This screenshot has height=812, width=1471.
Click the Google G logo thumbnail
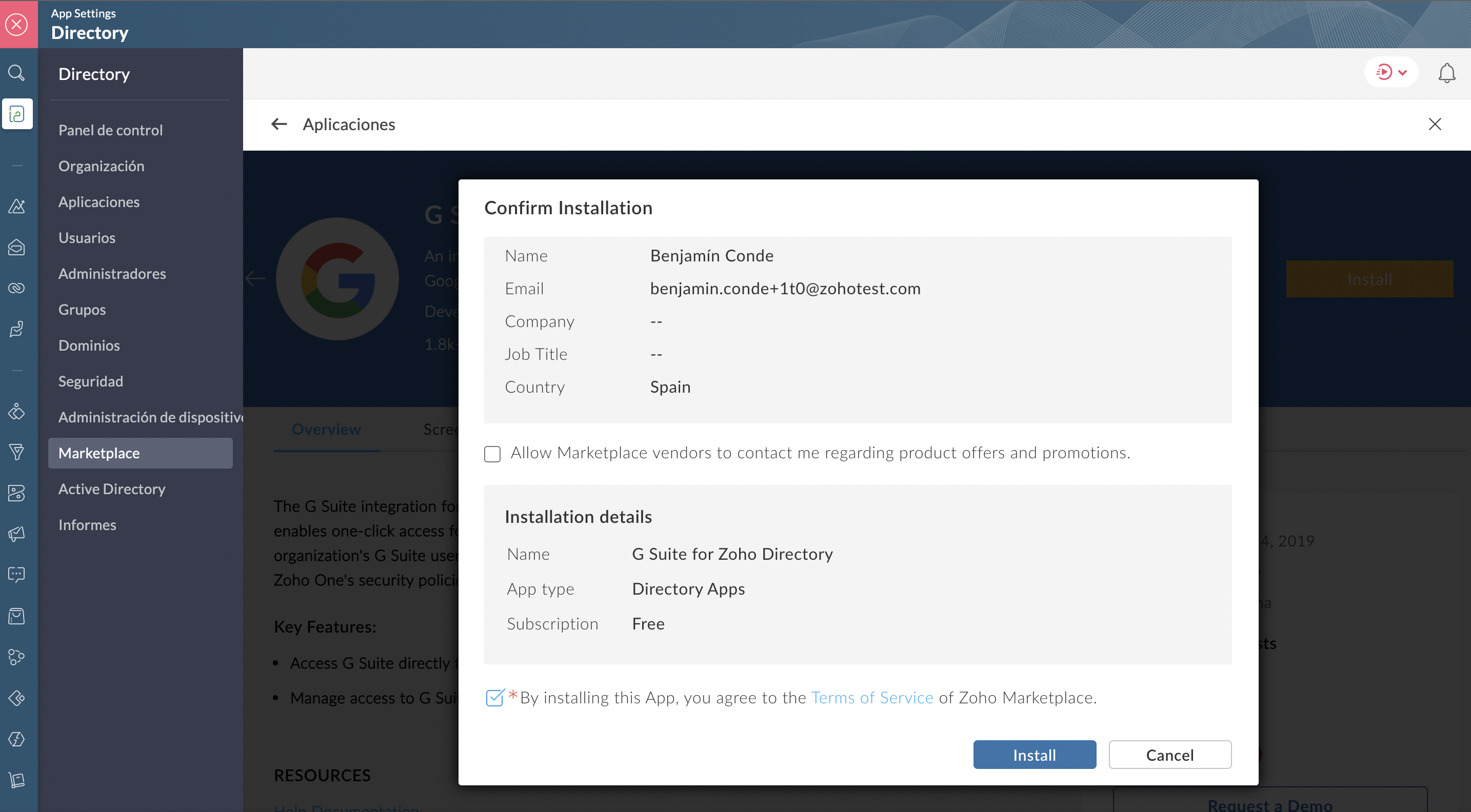tap(337, 278)
